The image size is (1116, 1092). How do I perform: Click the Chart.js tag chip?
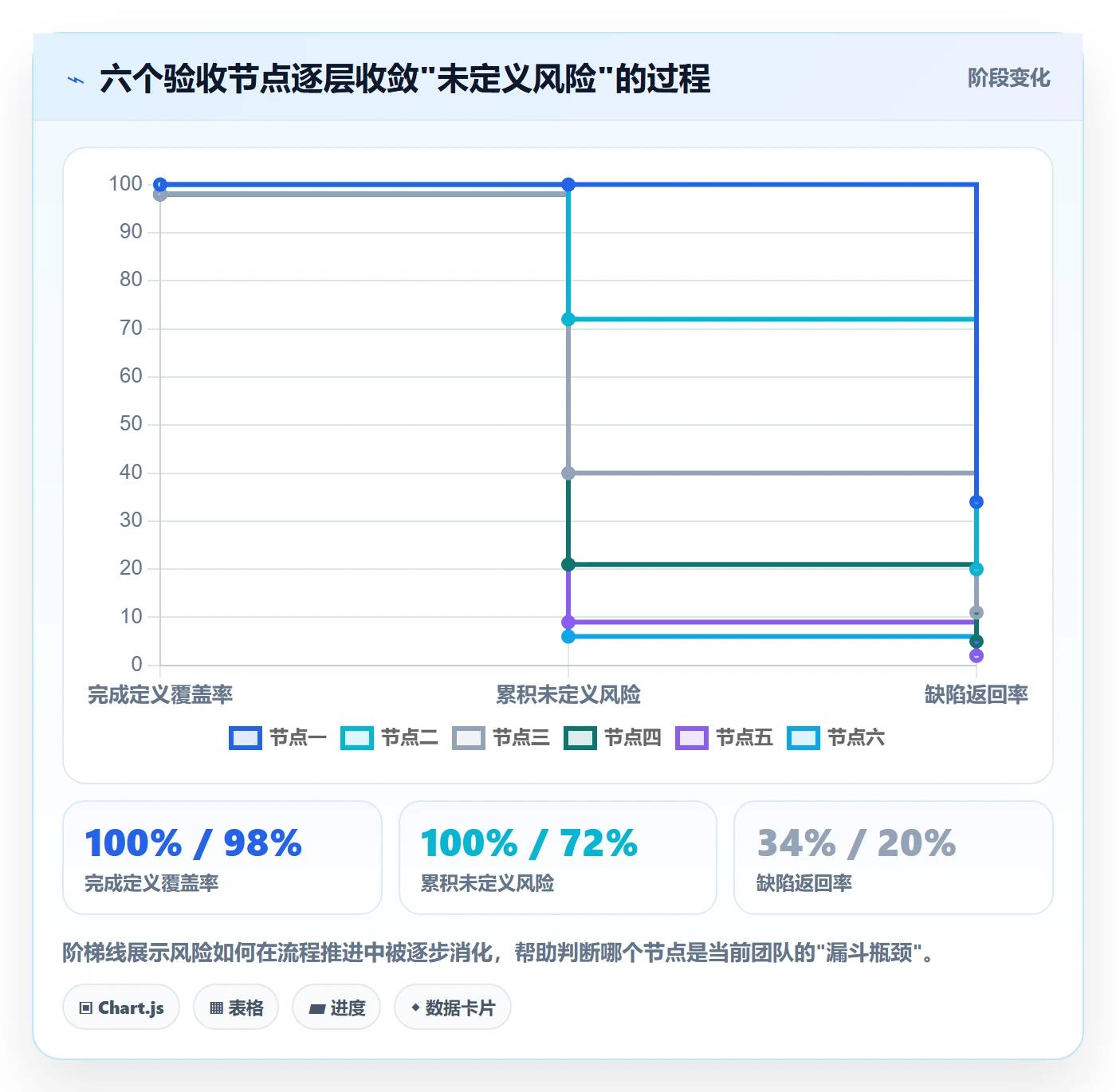pos(121,1008)
